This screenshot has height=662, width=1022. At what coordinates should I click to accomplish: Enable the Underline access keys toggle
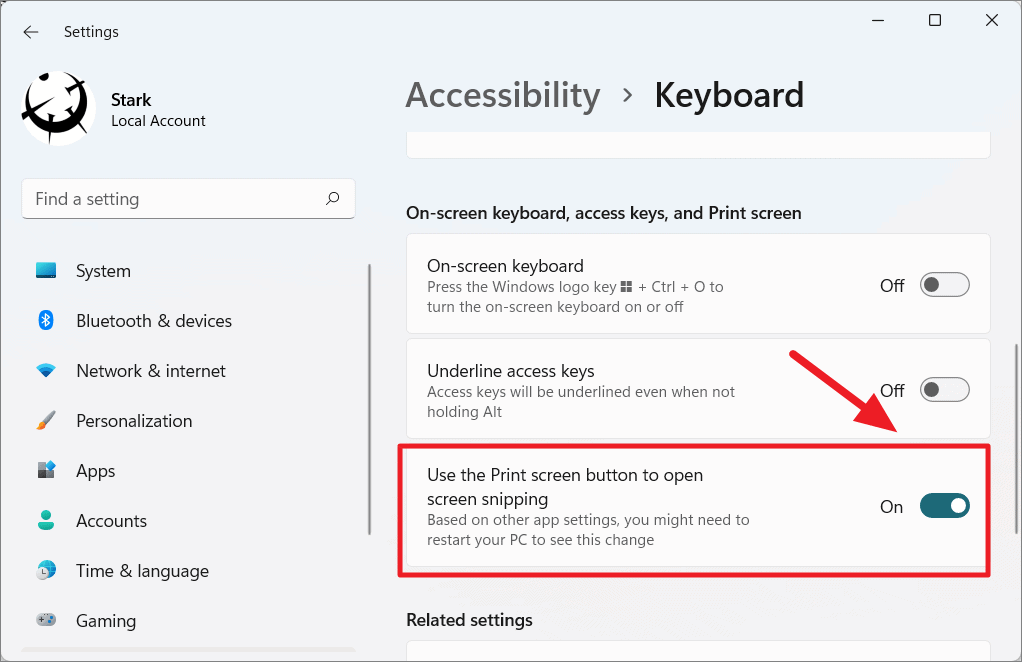(945, 390)
